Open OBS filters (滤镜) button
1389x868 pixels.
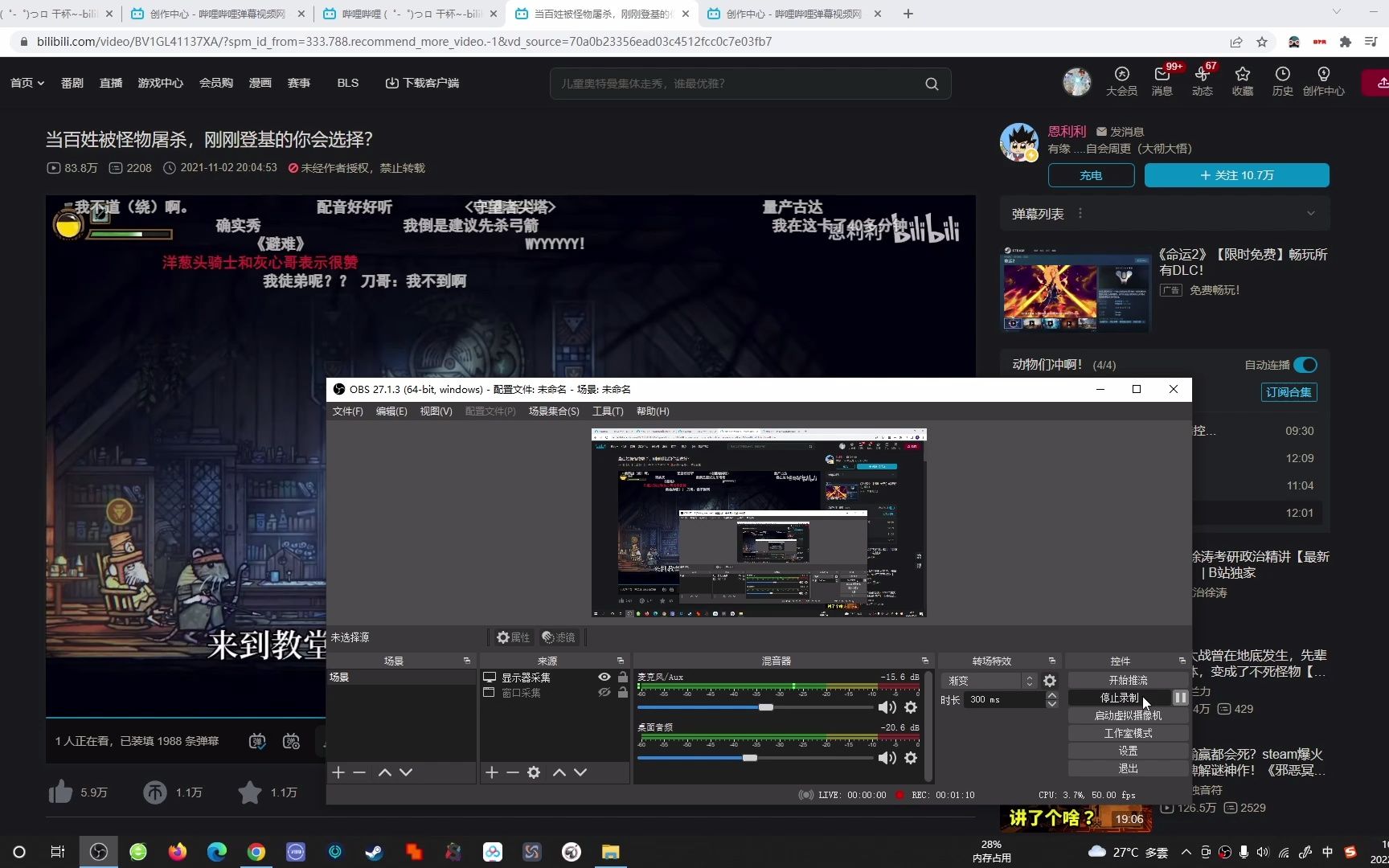coord(559,637)
